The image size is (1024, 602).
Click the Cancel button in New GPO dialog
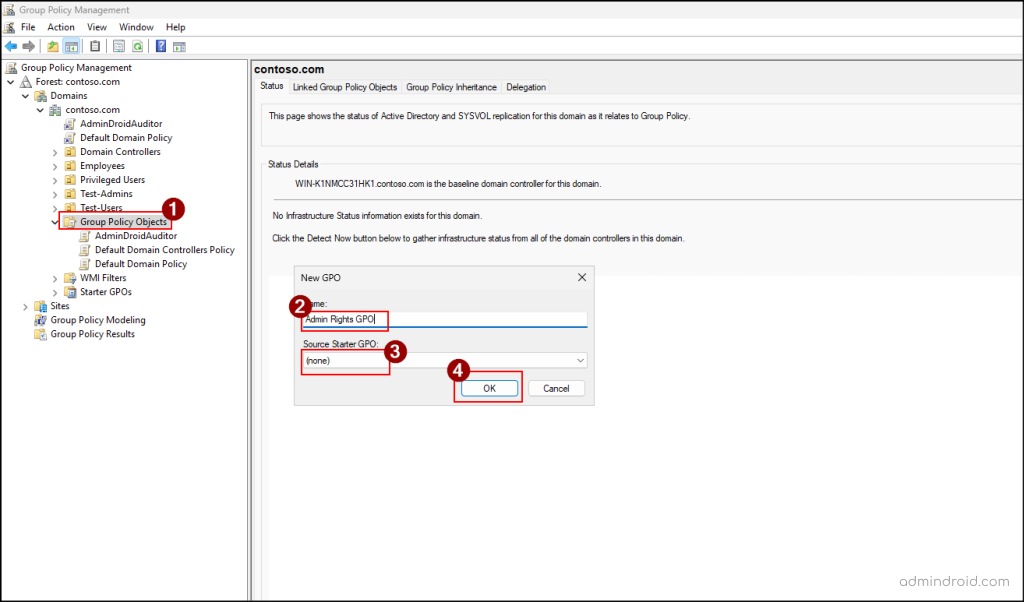point(557,388)
